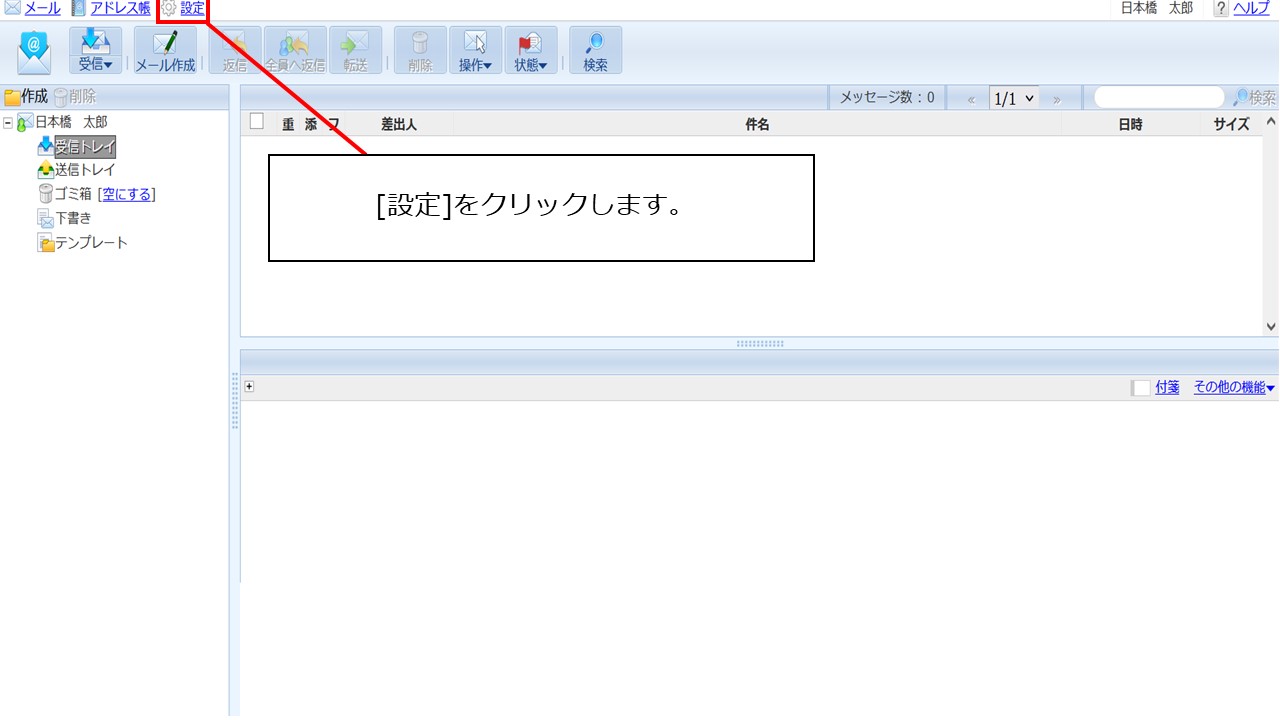Click the 返信 reply toolbar icon
Viewport: 1280px width, 720px height.
coord(235,50)
